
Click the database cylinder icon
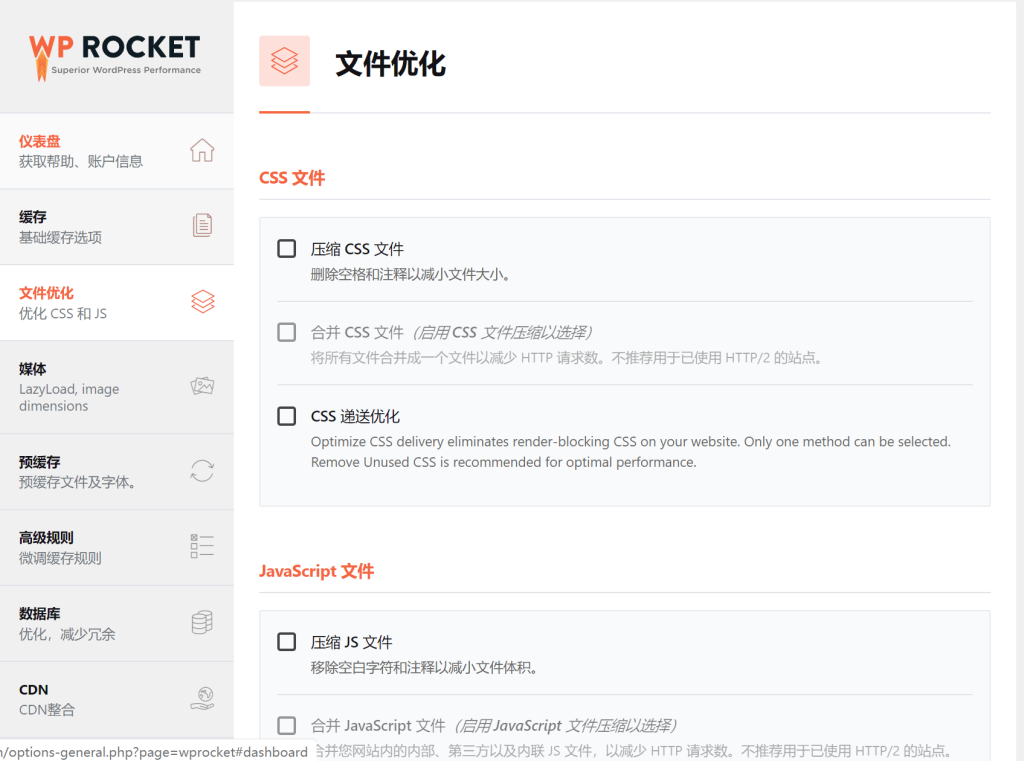pyautogui.click(x=202, y=623)
